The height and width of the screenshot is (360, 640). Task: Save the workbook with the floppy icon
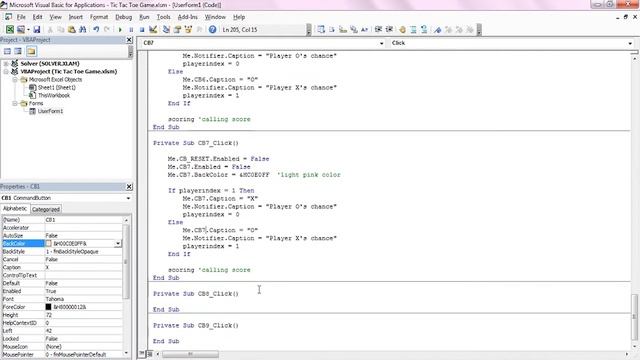coord(37,29)
